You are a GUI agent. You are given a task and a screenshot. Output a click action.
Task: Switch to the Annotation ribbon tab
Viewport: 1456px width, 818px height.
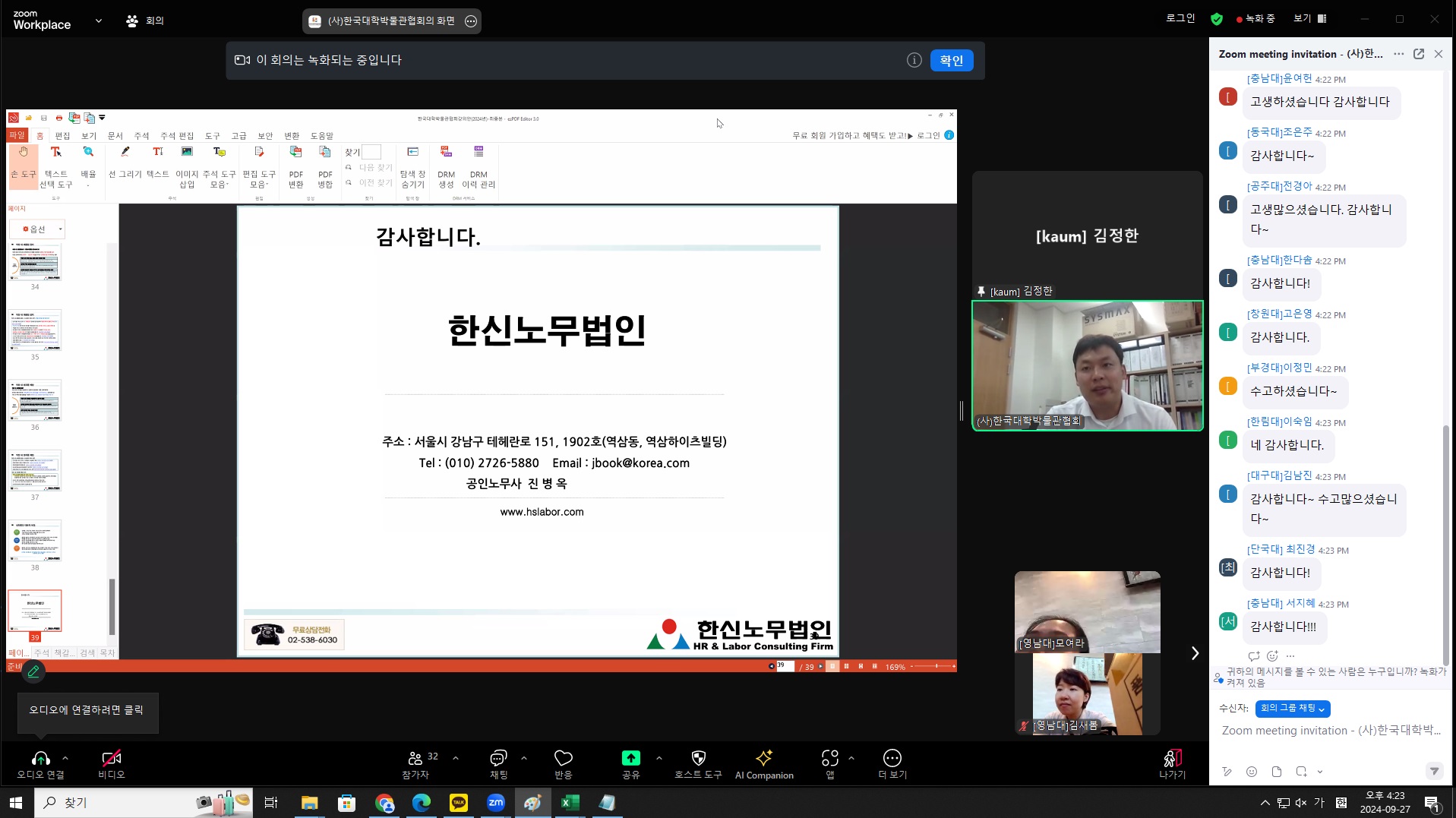[141, 135]
